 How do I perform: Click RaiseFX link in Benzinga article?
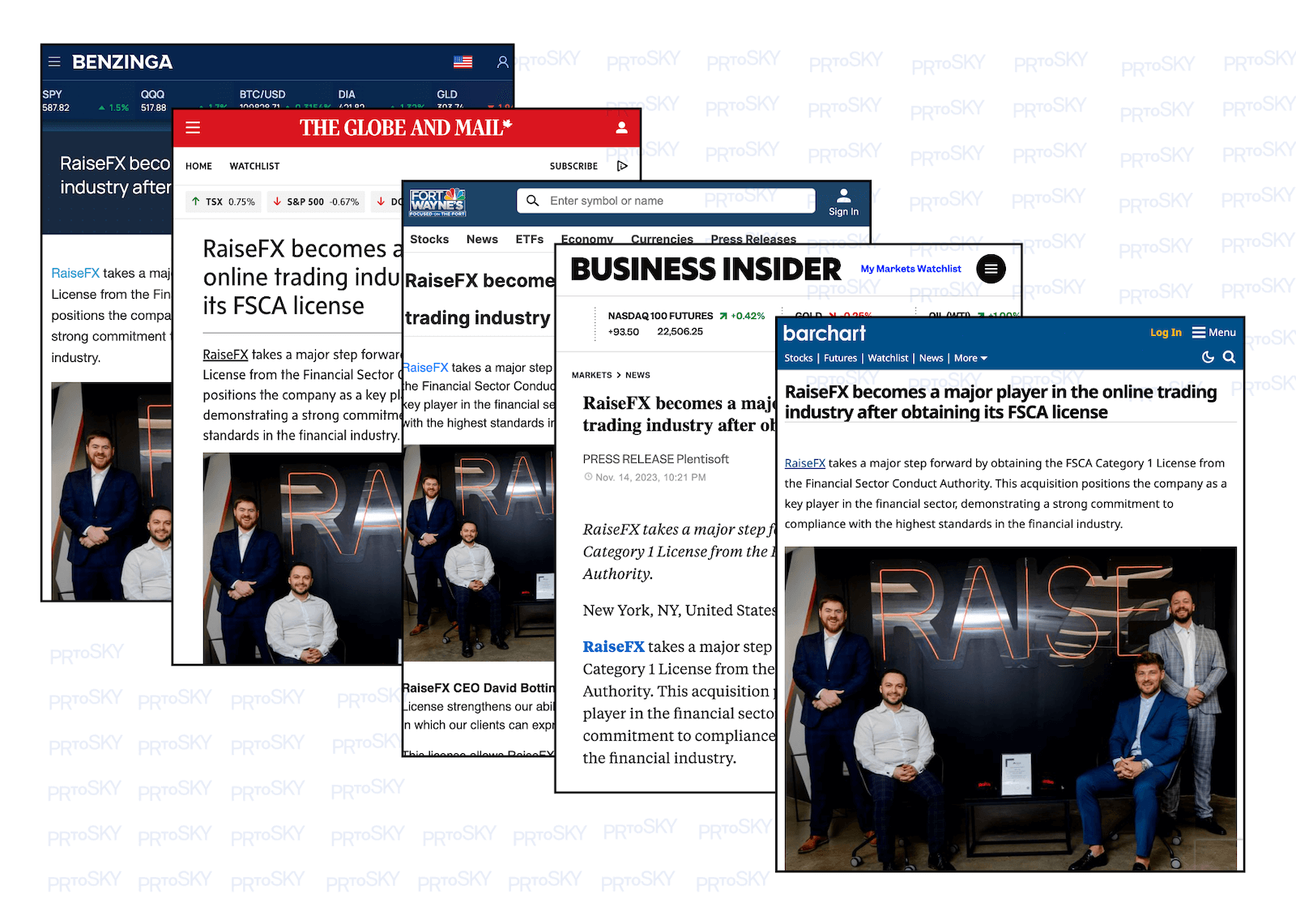[x=75, y=274]
